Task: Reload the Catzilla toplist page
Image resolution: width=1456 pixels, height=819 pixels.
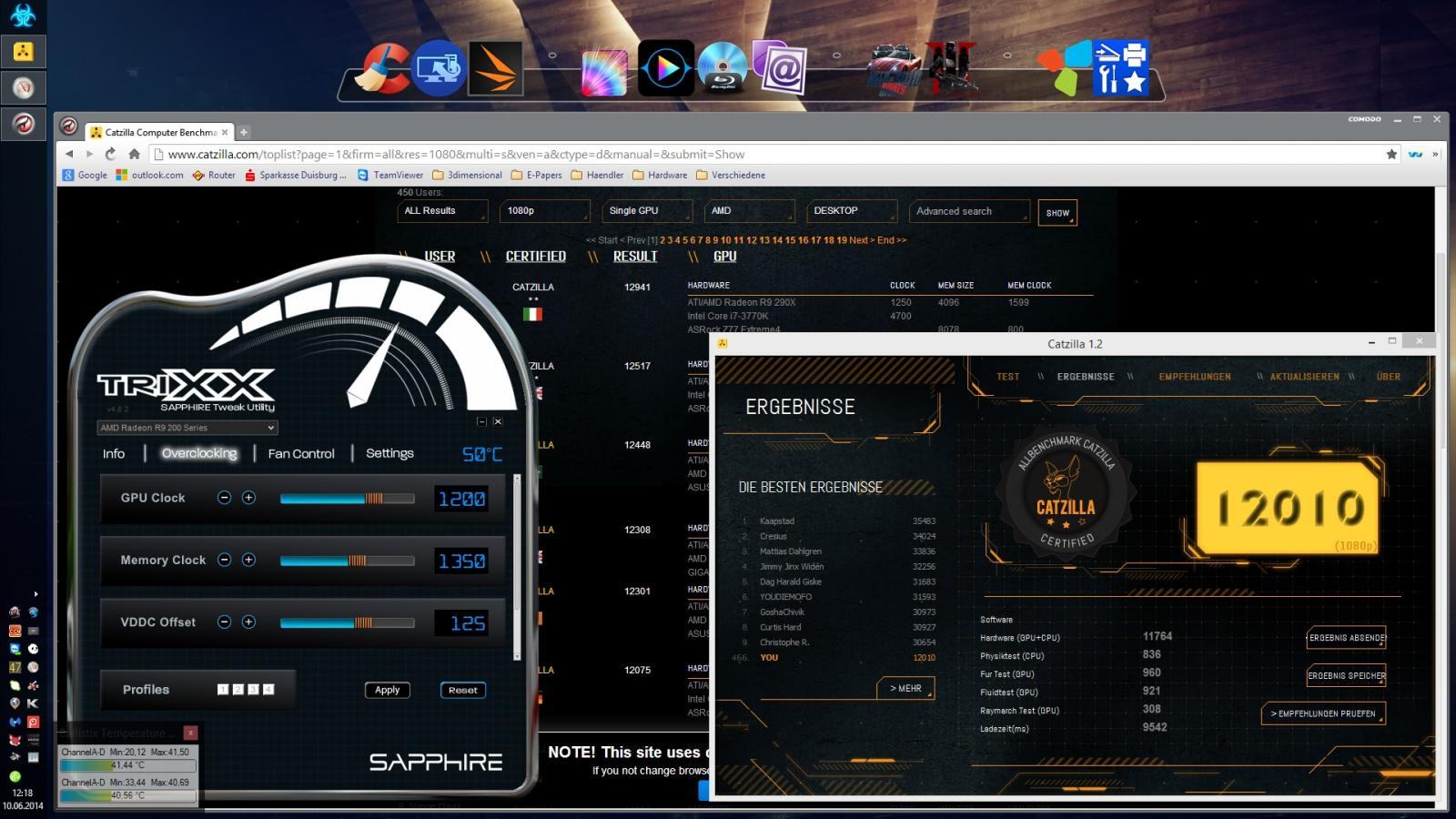Action: (x=110, y=154)
